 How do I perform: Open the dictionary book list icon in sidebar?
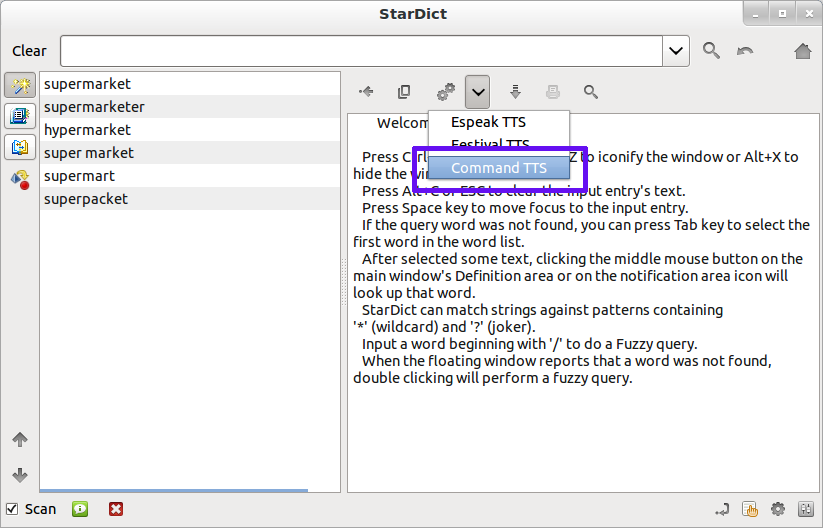(20, 115)
